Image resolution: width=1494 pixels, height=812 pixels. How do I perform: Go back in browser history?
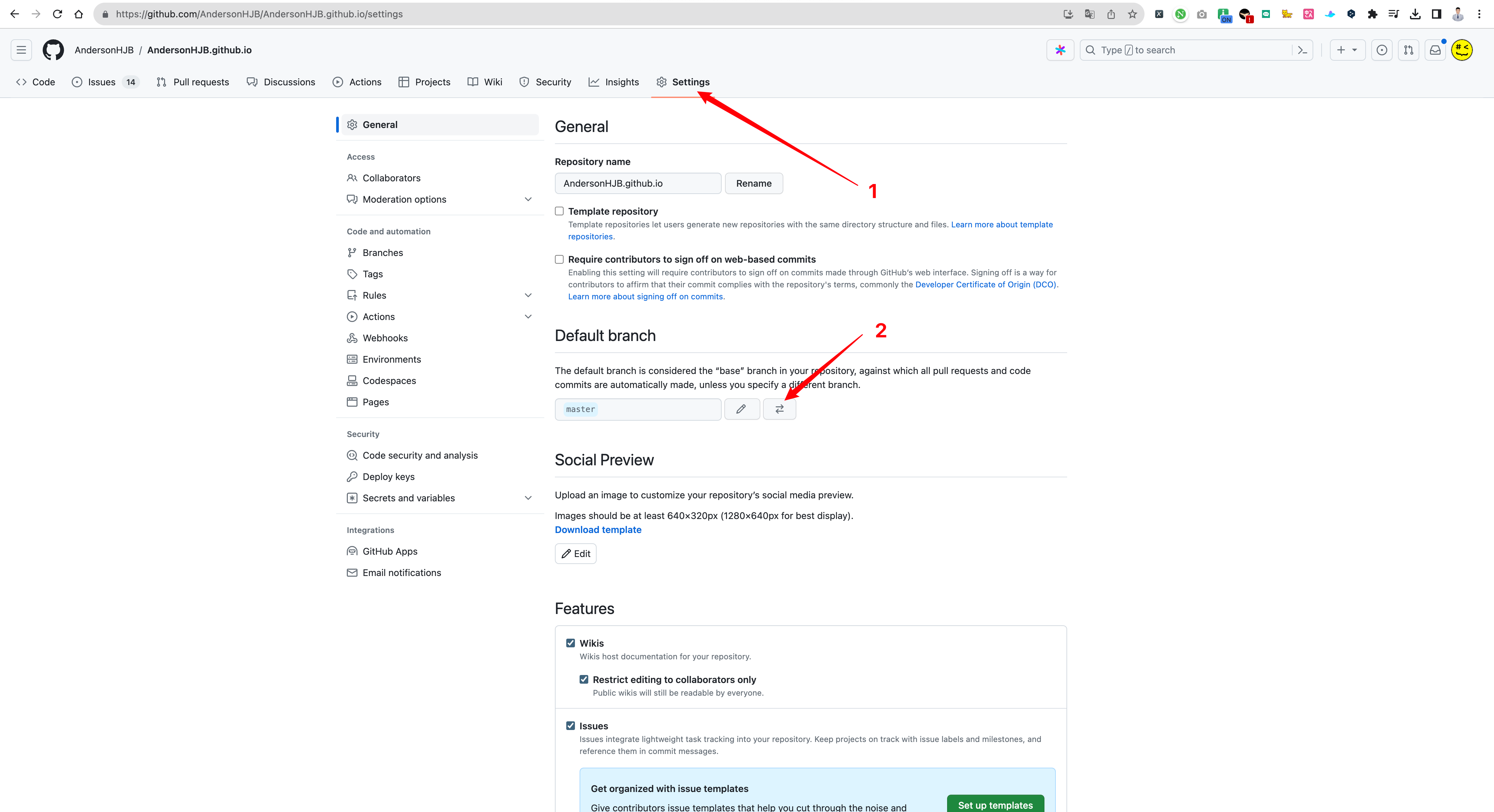pos(15,14)
